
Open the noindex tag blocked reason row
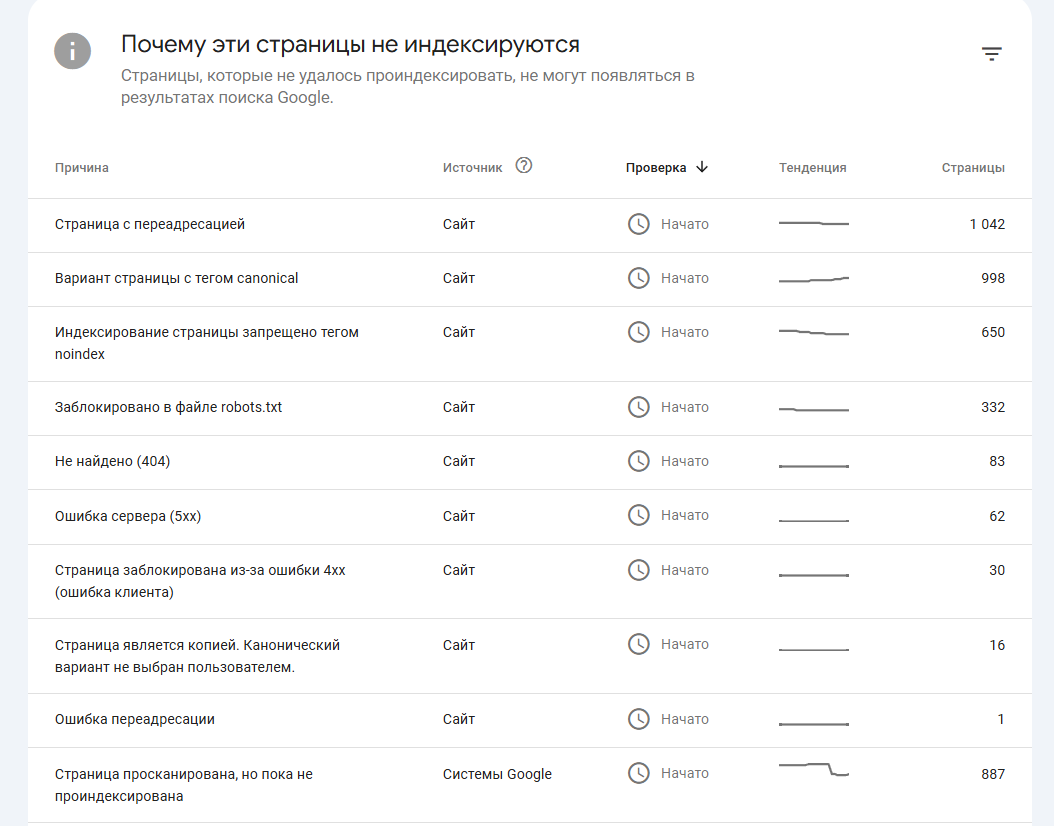click(206, 343)
